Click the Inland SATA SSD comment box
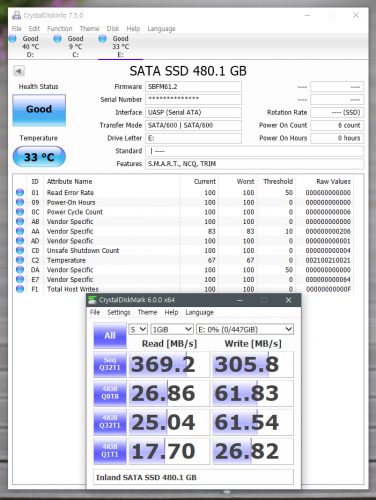This screenshot has width=376, height=500. tap(193, 477)
